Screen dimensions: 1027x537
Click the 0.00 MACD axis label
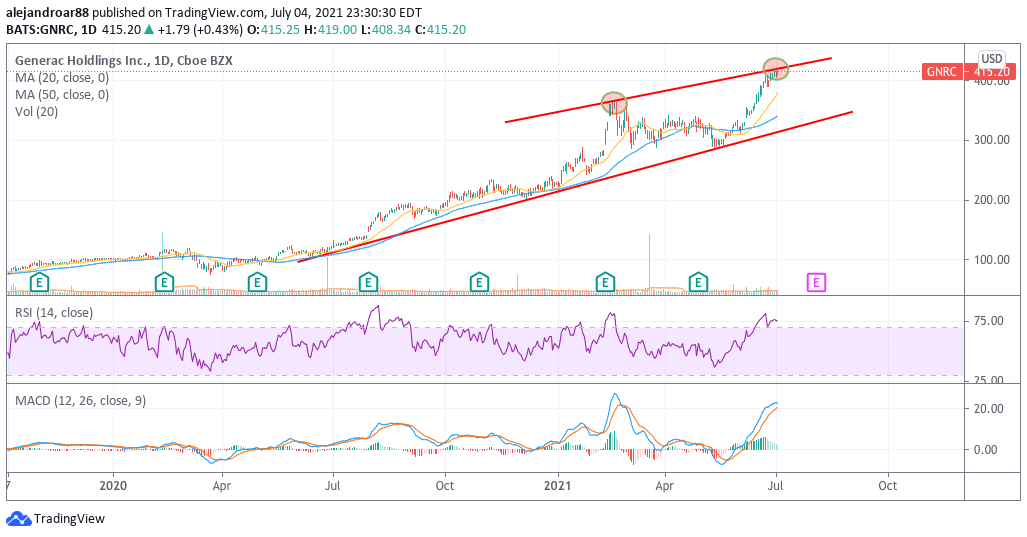[986, 450]
